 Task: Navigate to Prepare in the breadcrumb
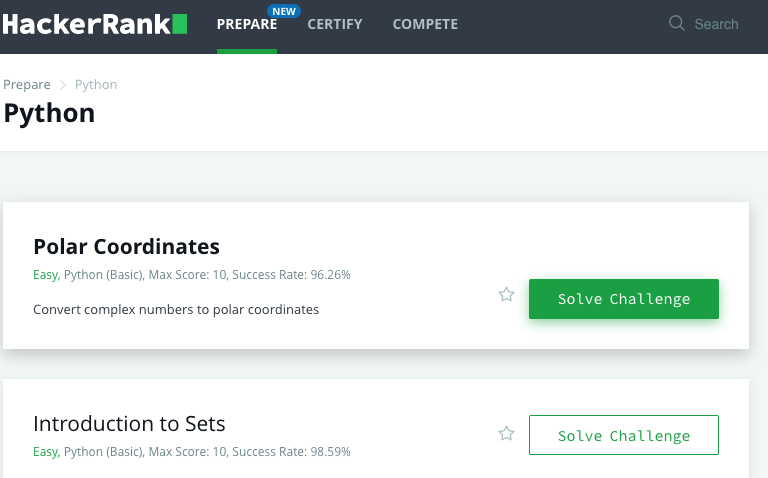point(27,85)
